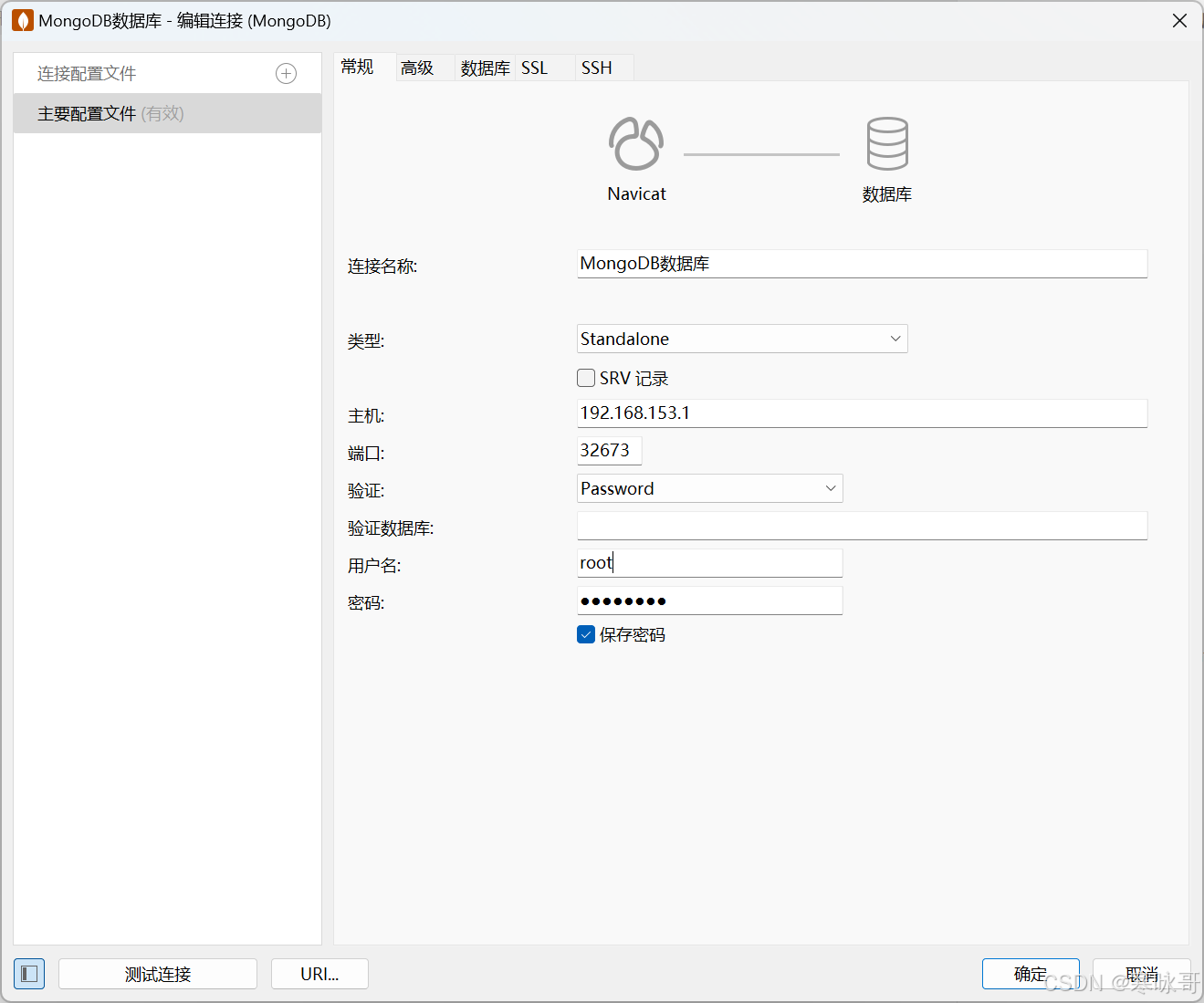Click the database cylinder icon
Viewport: 1204px width, 1003px height.
[887, 143]
